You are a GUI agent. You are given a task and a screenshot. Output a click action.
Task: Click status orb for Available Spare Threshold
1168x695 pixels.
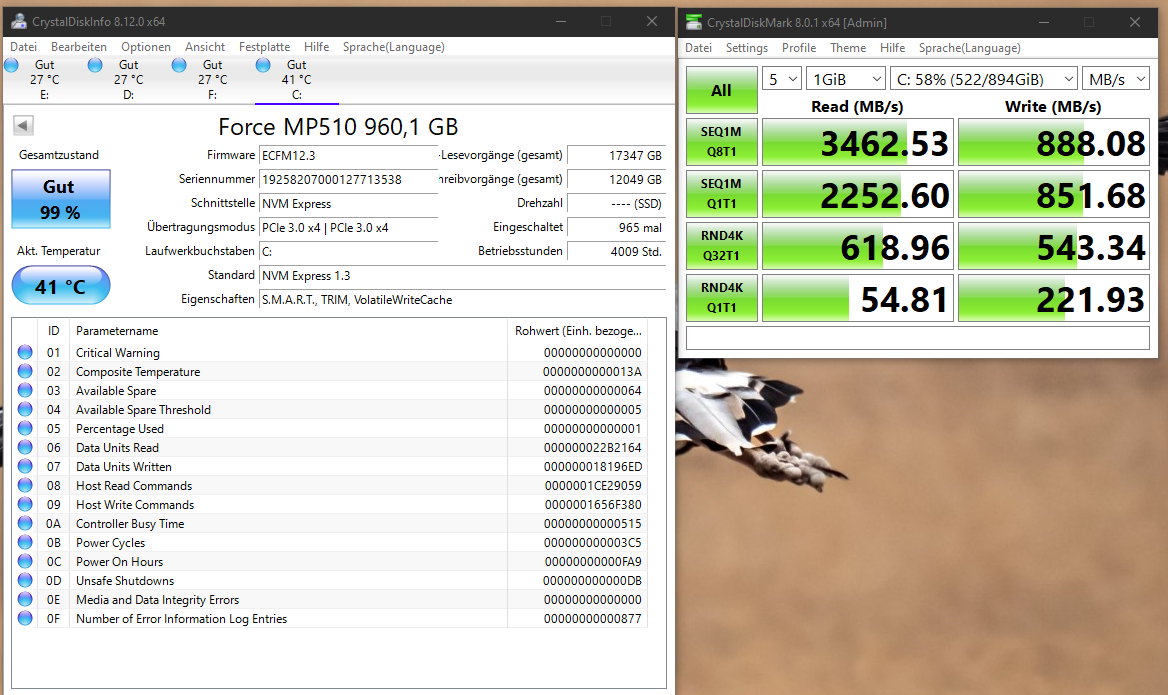tap(25, 409)
